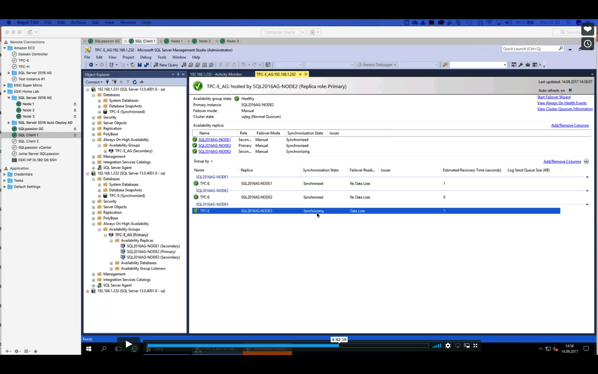Select the Node 1 connection in Royal TSX sidebar
598x374 pixels.
point(28,104)
